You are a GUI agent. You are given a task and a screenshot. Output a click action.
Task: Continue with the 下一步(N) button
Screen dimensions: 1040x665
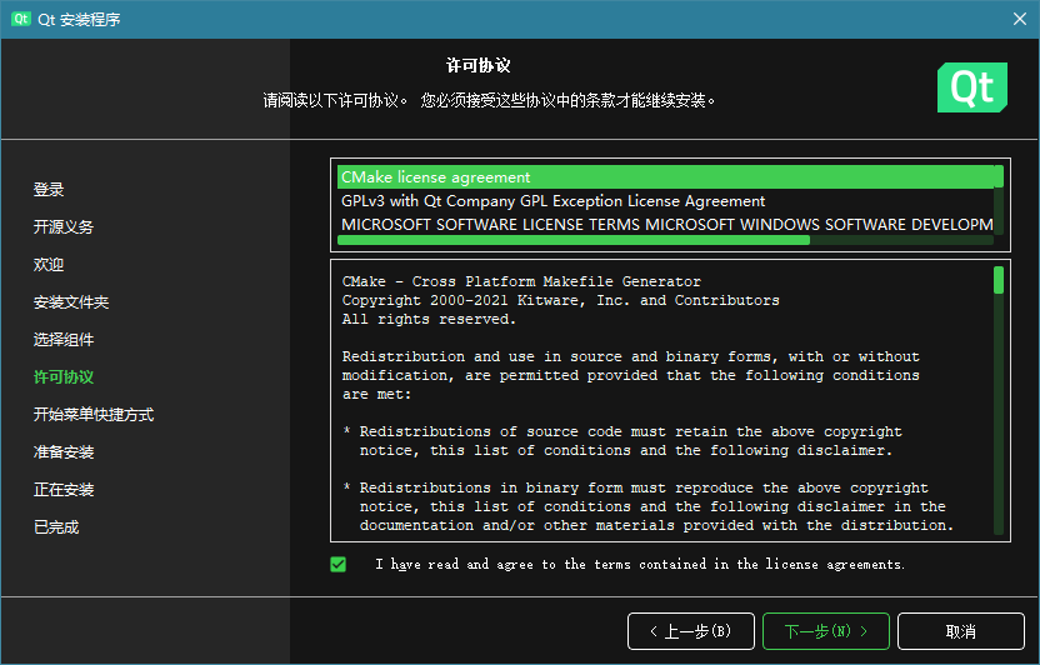pyautogui.click(x=826, y=631)
